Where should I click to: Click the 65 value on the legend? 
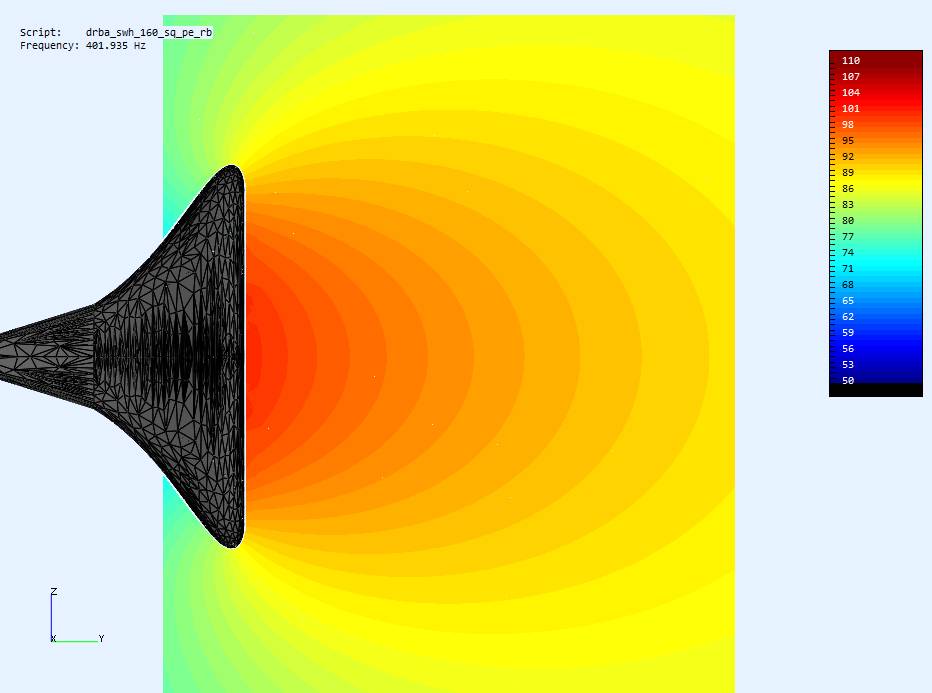(x=848, y=301)
